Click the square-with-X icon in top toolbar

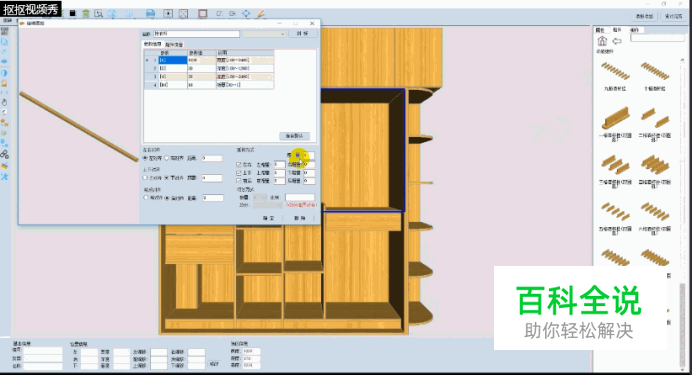click(183, 14)
